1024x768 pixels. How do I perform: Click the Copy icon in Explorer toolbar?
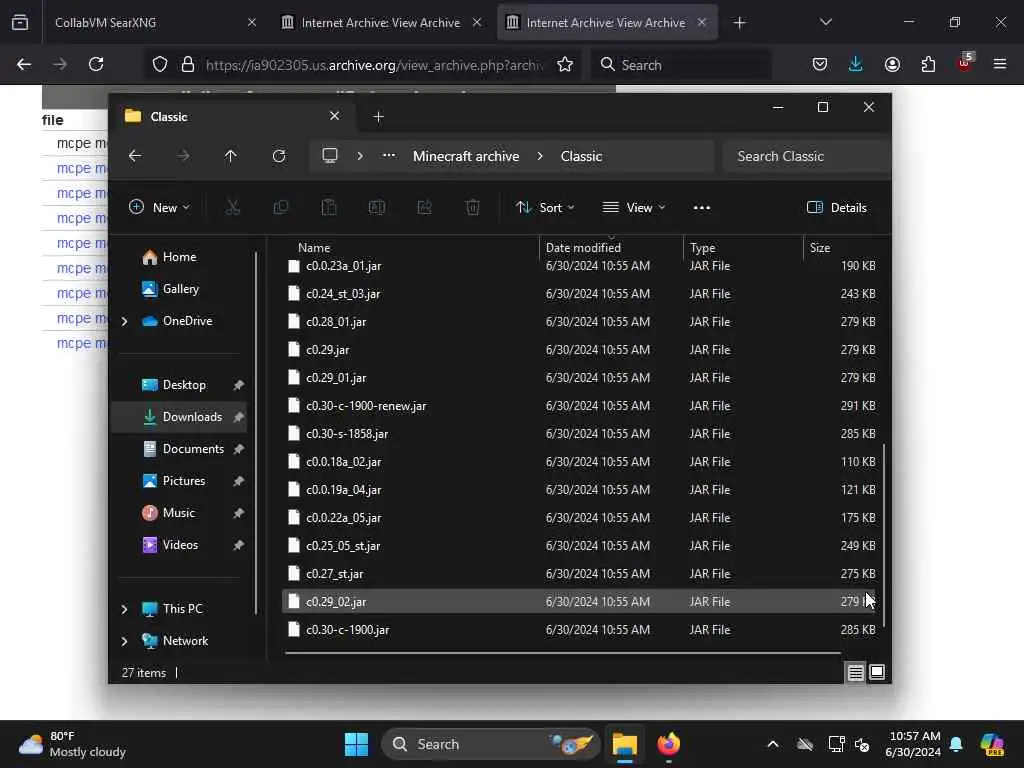[281, 208]
